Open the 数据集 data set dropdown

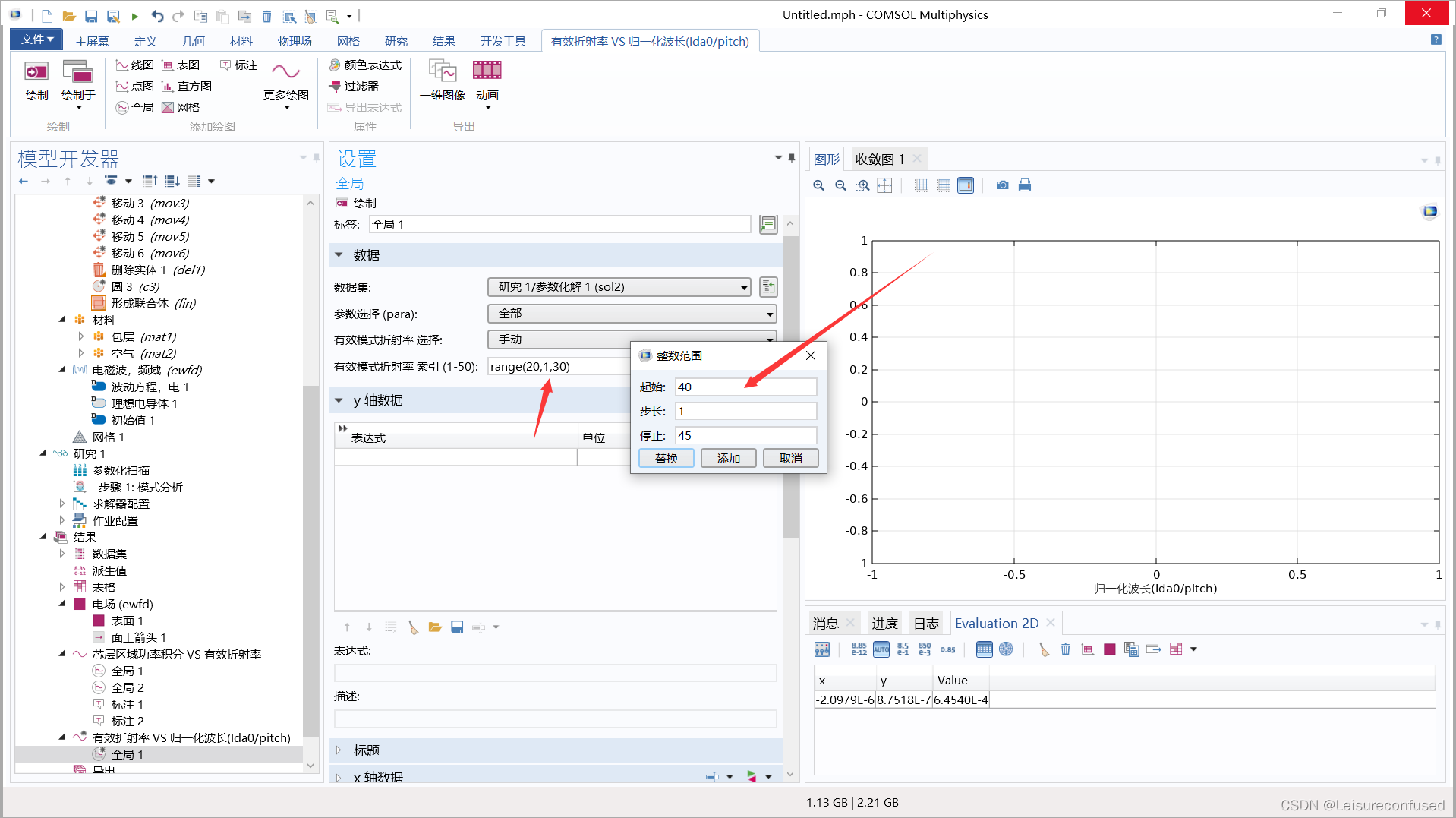pos(619,287)
